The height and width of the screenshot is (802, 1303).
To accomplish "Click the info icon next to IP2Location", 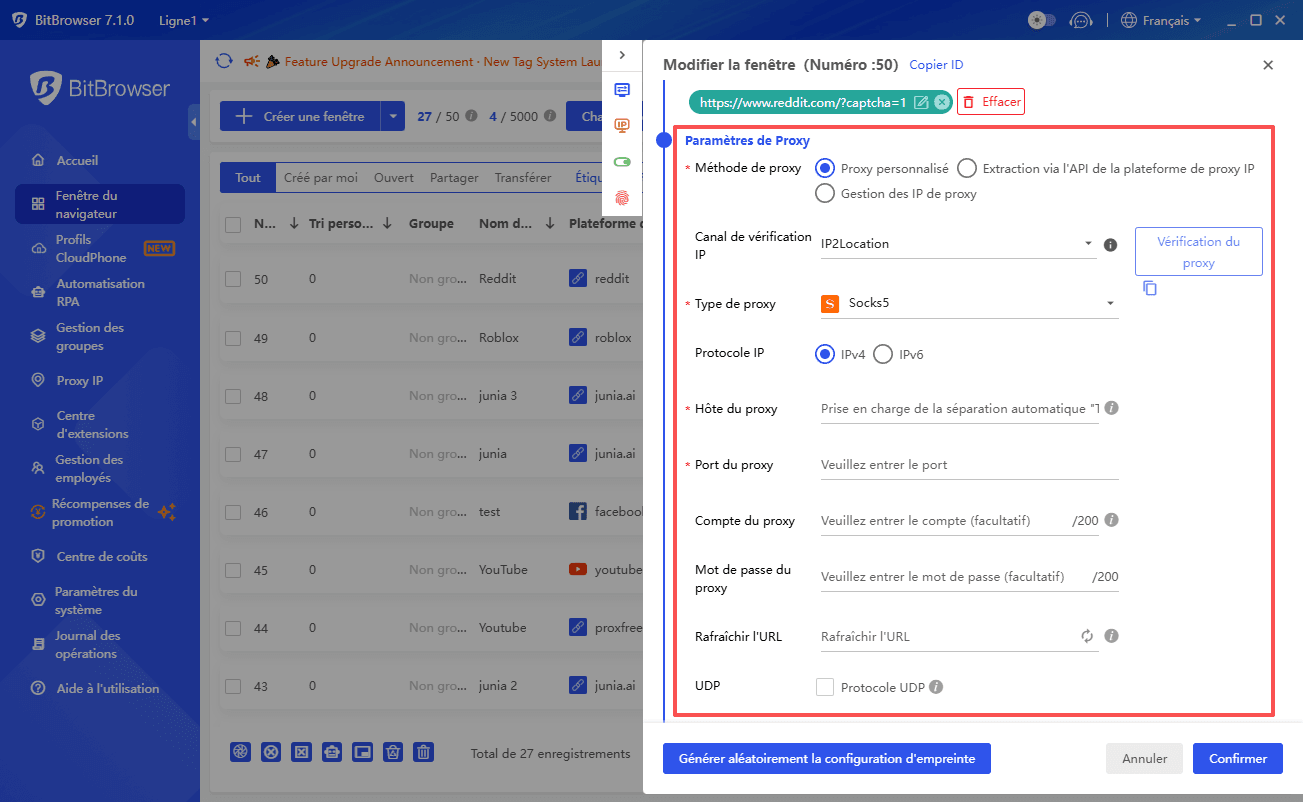I will click(1110, 245).
